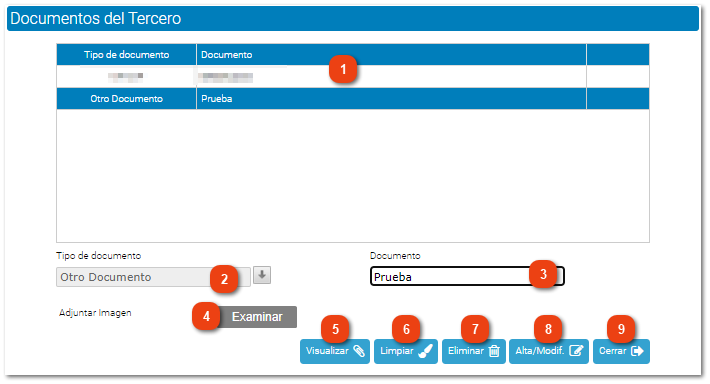Click the Alta/Modif. button
This screenshot has width=710, height=384.
point(549,351)
